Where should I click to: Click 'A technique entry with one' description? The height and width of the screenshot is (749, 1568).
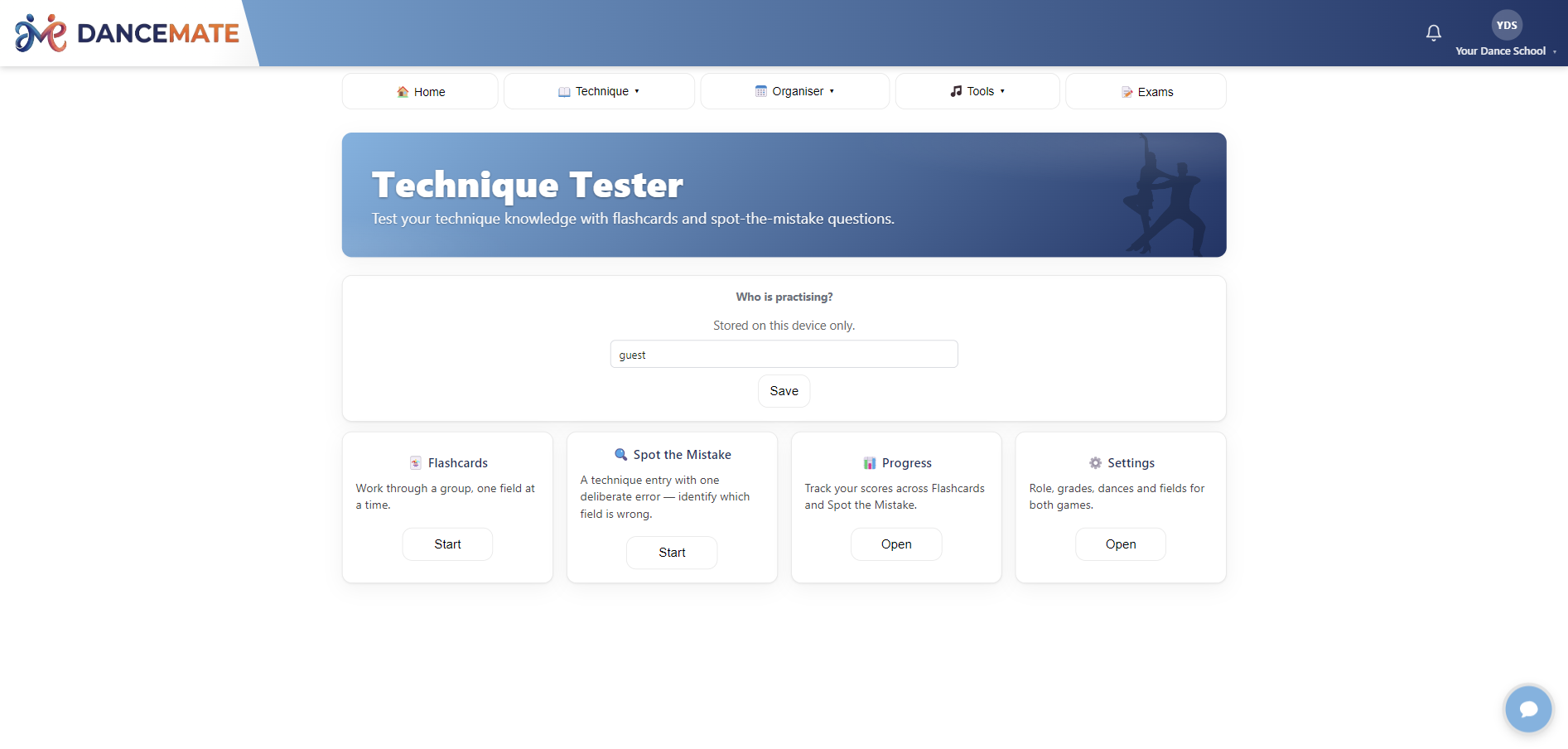click(665, 497)
